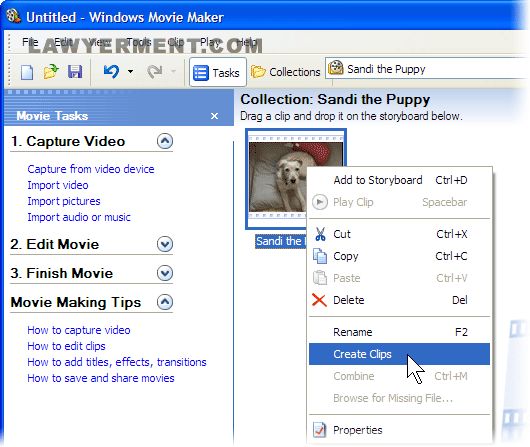Click the 1. Capture Video heading
The height and width of the screenshot is (447, 530).
point(68,141)
